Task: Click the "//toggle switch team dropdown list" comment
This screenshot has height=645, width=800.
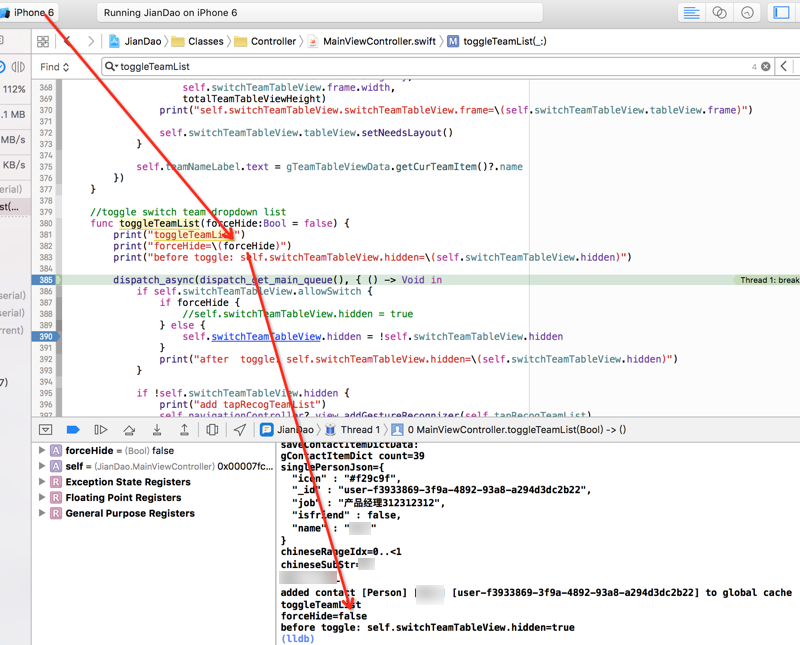Action: 188,212
